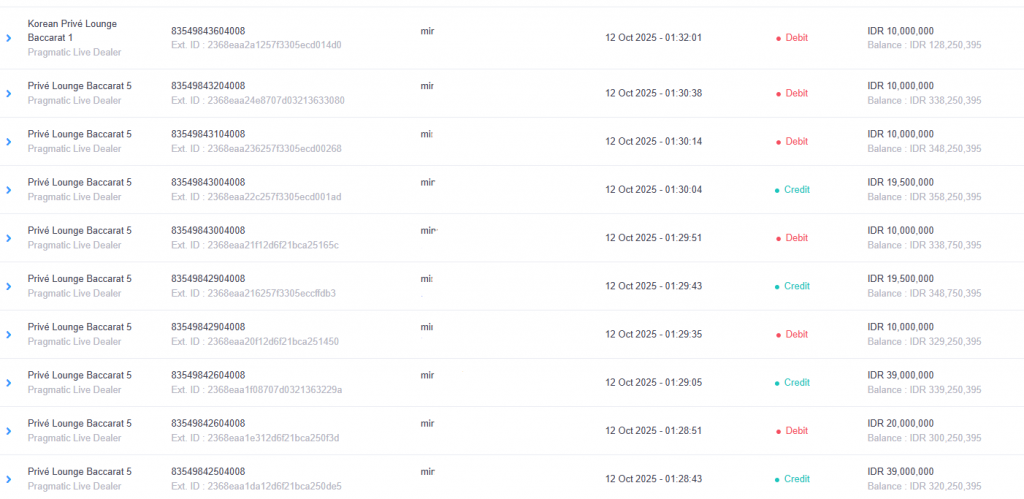This screenshot has height=499, width=1024.
Task: Expand the Korean Privé Lounge Baccarat 1 row
Action: (9, 38)
